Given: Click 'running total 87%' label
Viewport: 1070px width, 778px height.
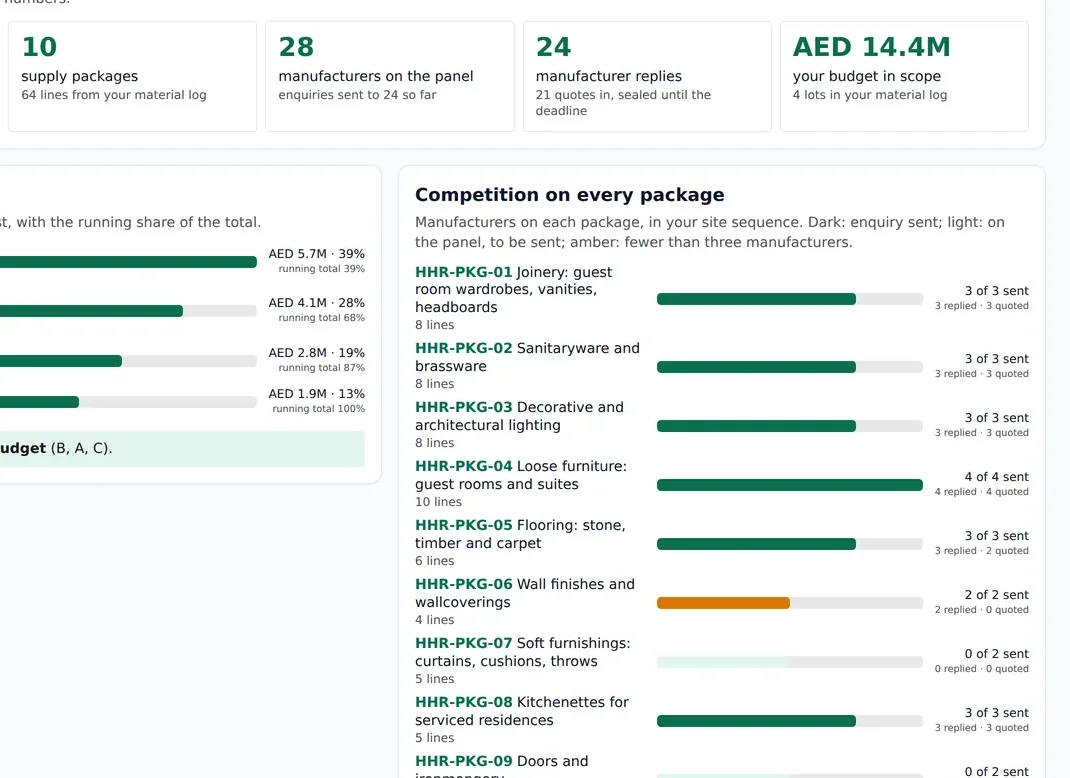Looking at the screenshot, I should 321,368.
